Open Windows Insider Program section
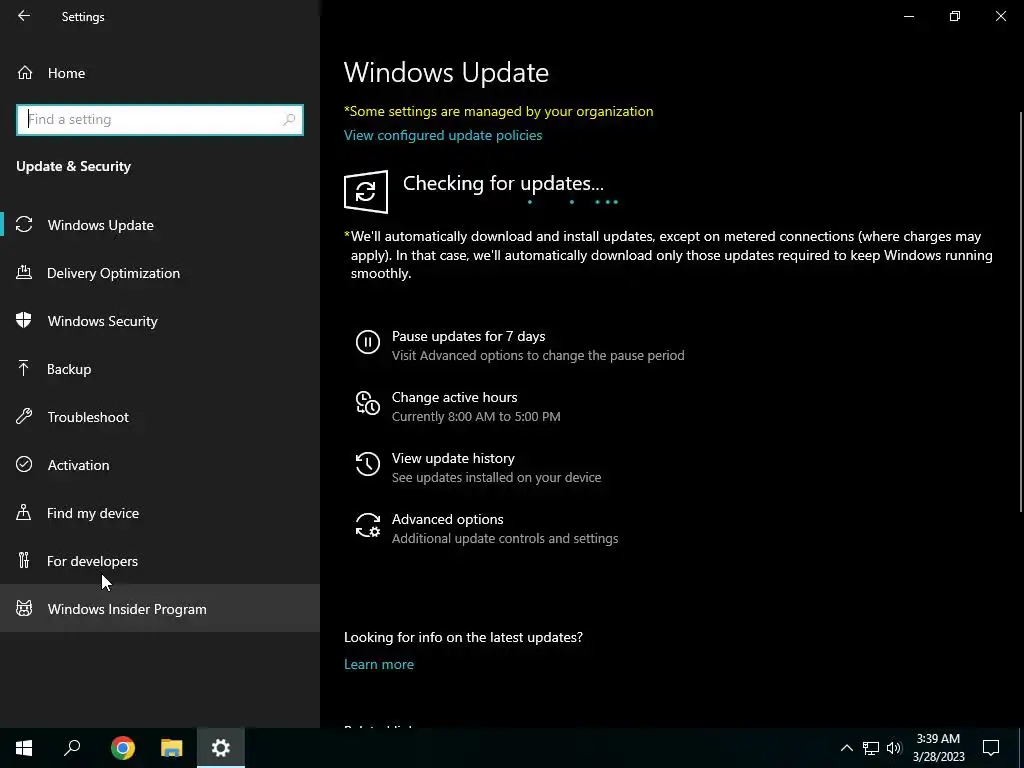 tap(160, 609)
